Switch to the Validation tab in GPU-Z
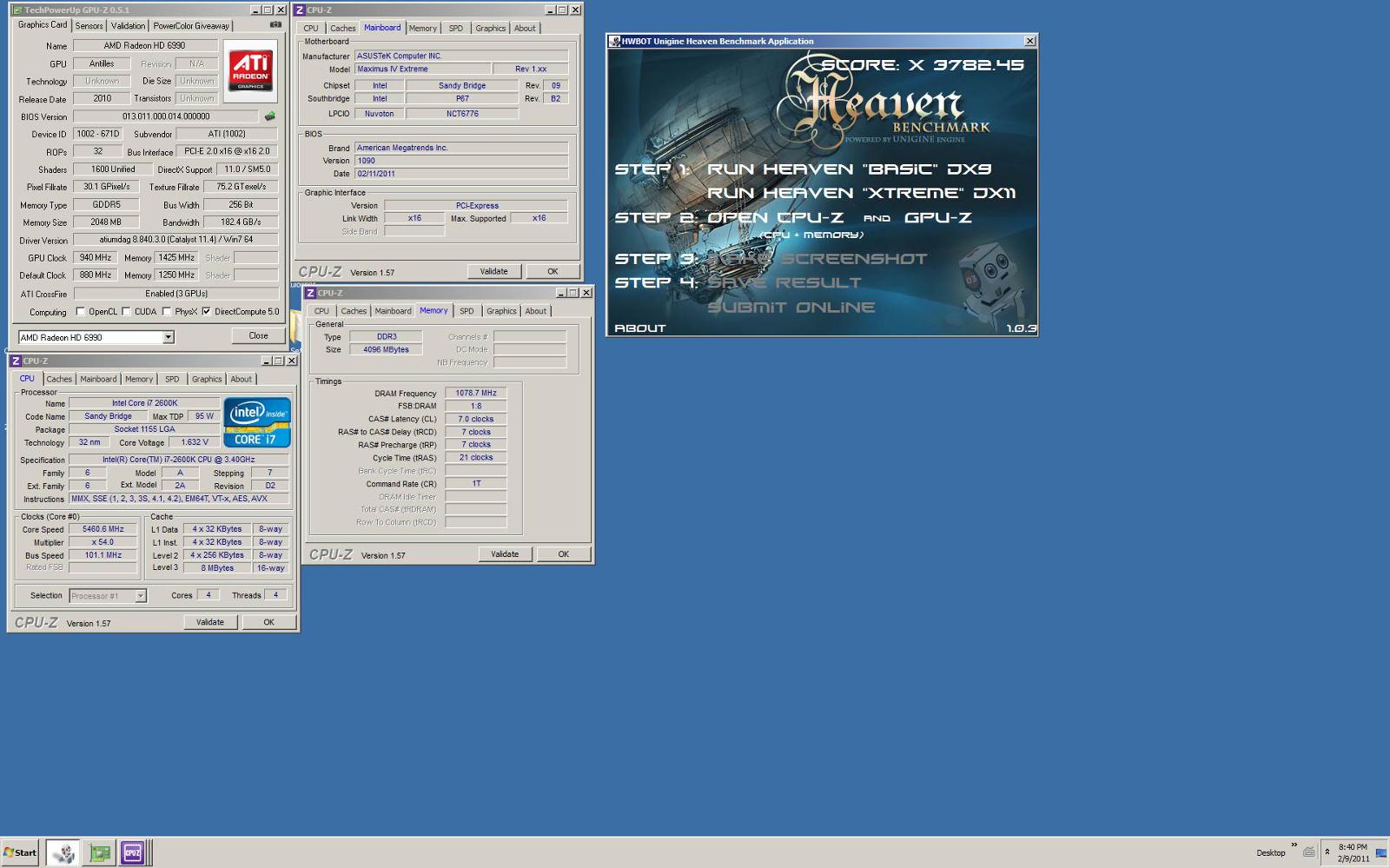 point(128,26)
